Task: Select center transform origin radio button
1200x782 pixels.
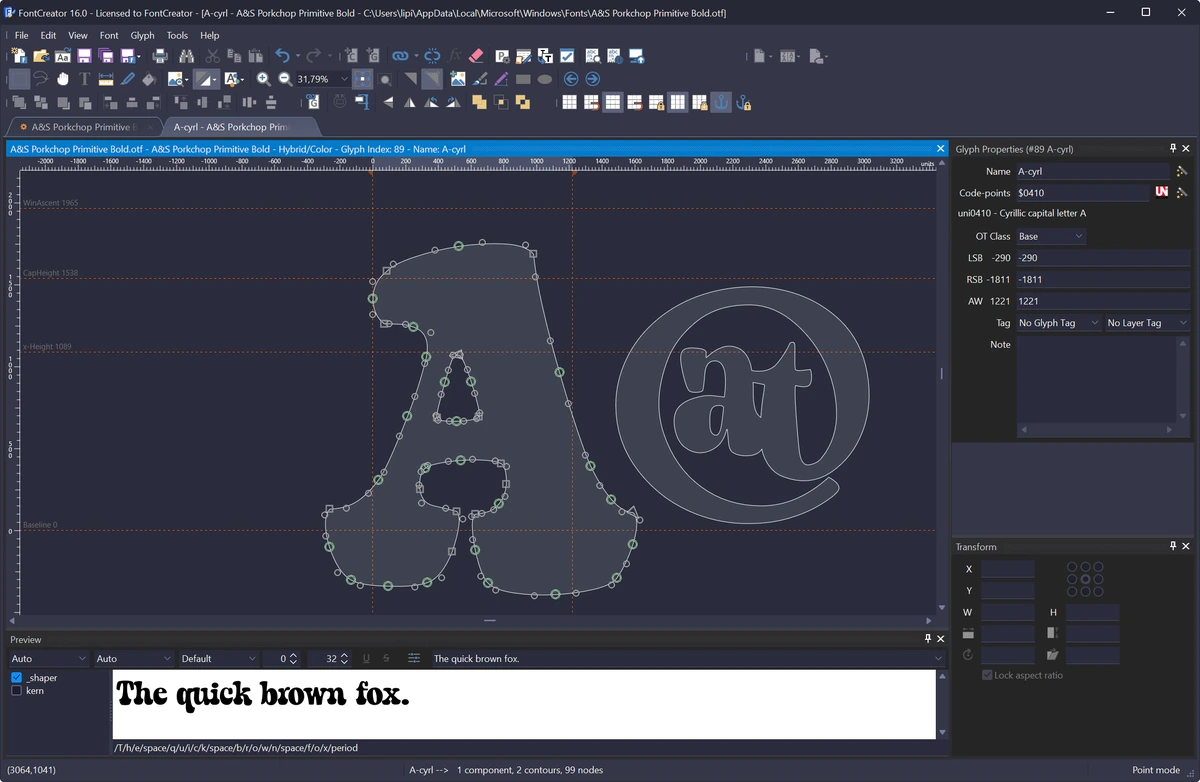Action: point(1085,579)
